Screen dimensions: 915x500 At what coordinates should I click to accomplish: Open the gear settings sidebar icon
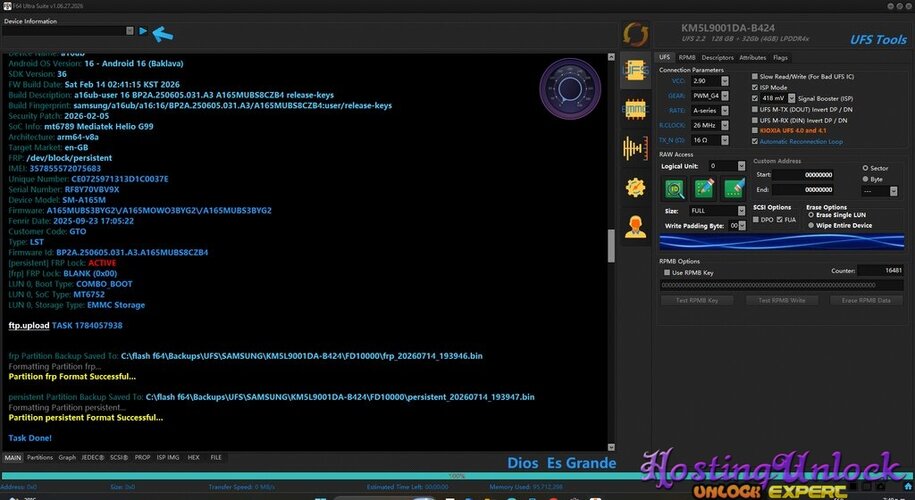point(635,187)
